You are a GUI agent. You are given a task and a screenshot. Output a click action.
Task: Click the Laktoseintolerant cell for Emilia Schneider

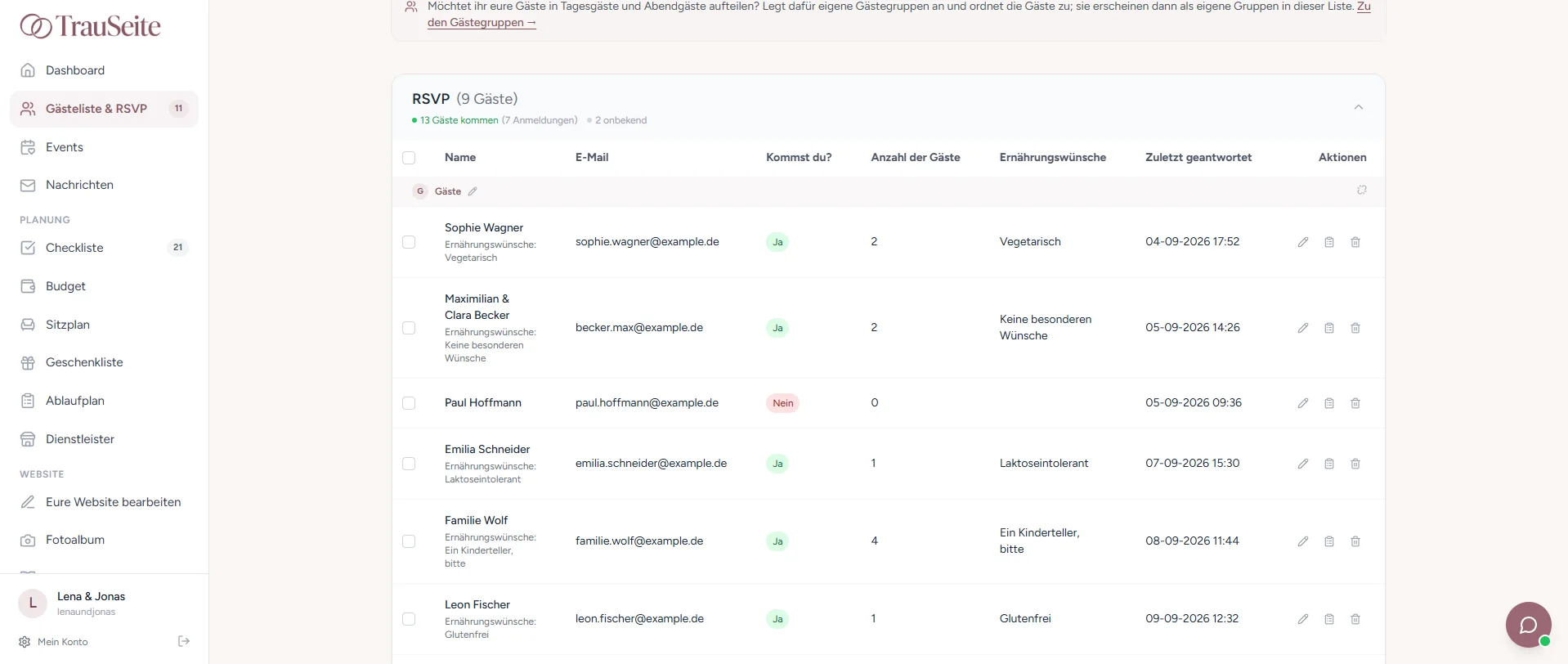coord(1044,463)
